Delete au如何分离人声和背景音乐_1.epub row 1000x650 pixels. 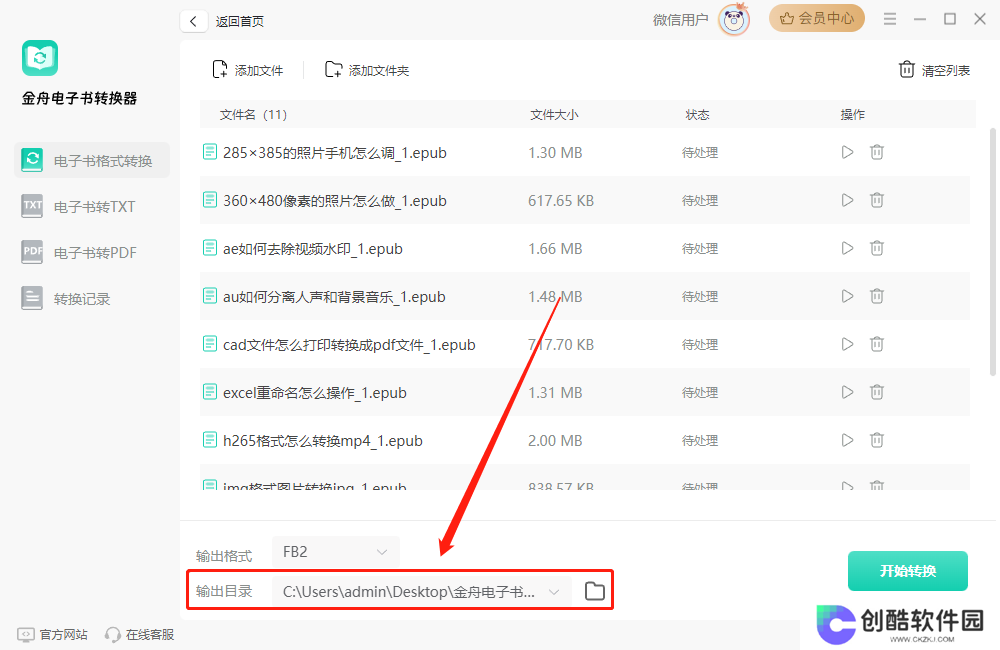tap(877, 295)
